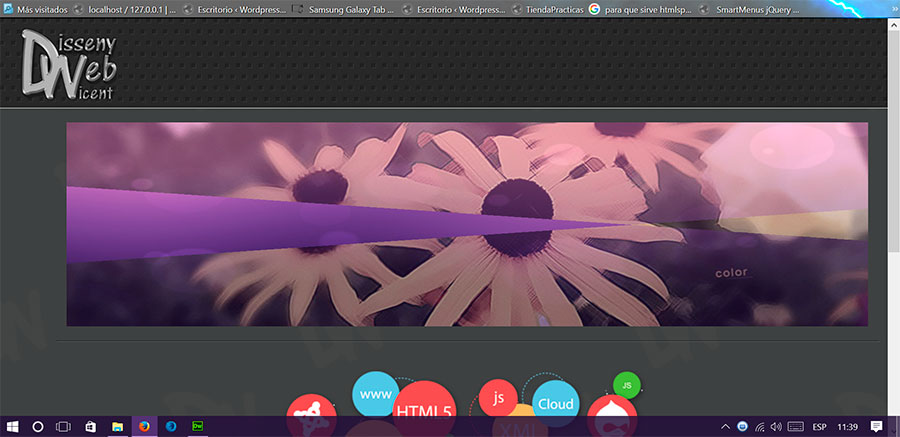Open the touch keyboard tray icon
Screen dimensions: 900x437
pos(796,427)
